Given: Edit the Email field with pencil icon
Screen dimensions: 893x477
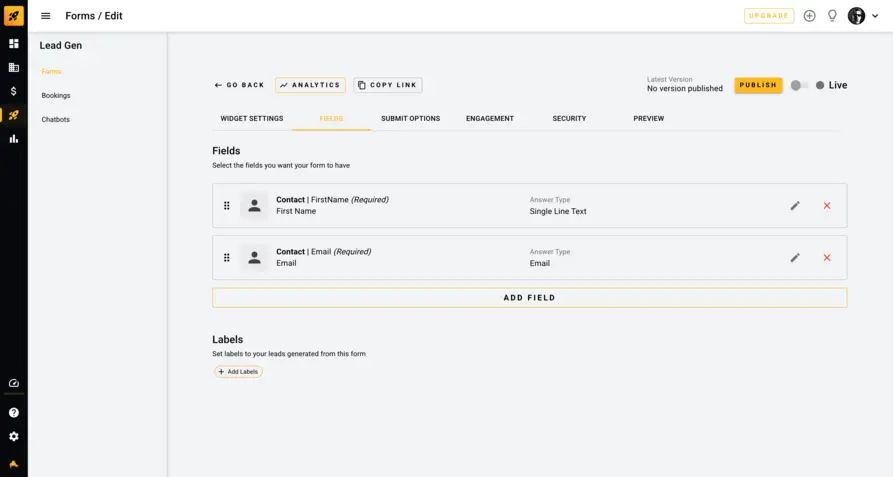Looking at the screenshot, I should (x=795, y=258).
